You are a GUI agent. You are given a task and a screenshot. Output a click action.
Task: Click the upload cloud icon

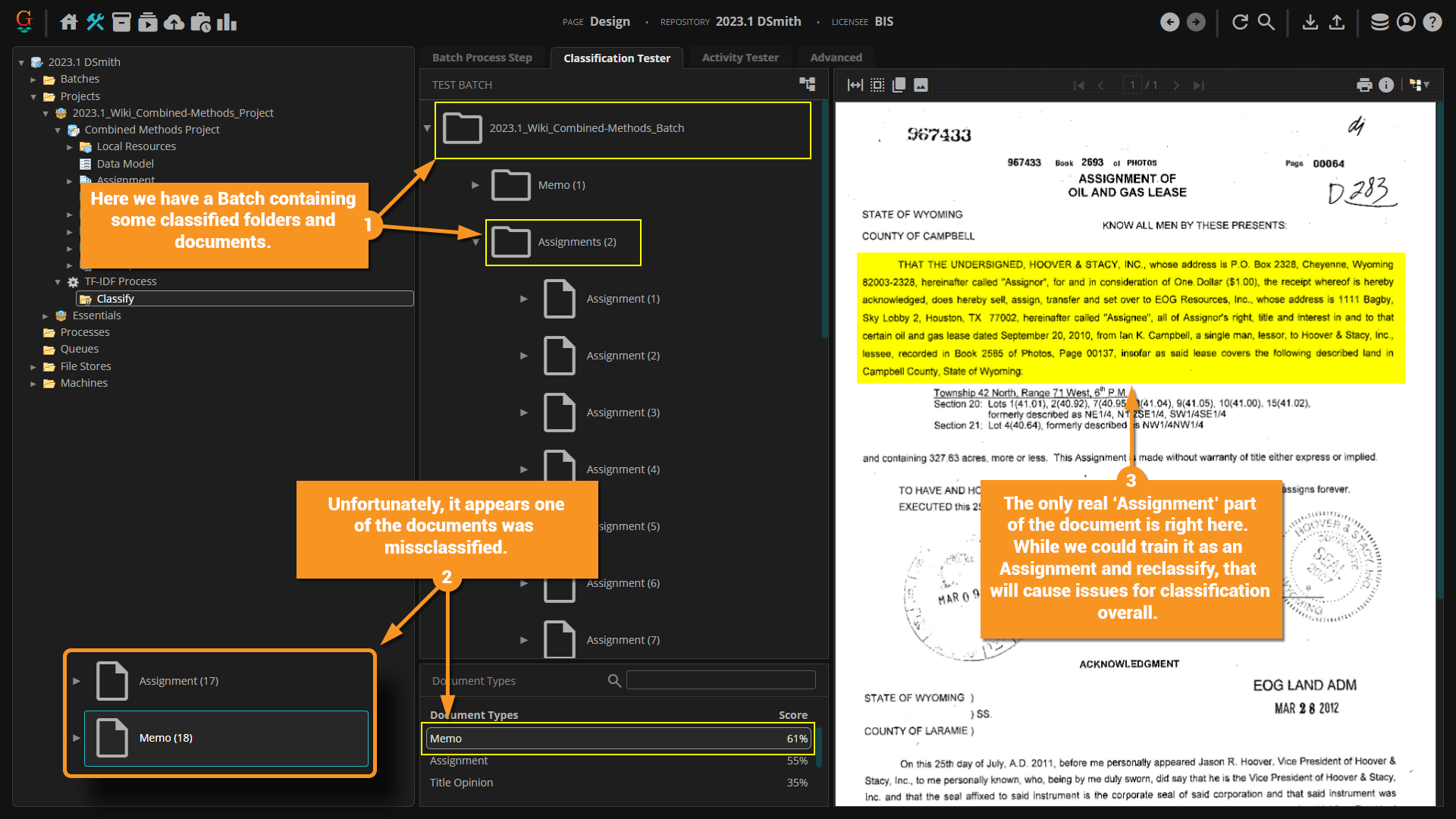pyautogui.click(x=174, y=22)
